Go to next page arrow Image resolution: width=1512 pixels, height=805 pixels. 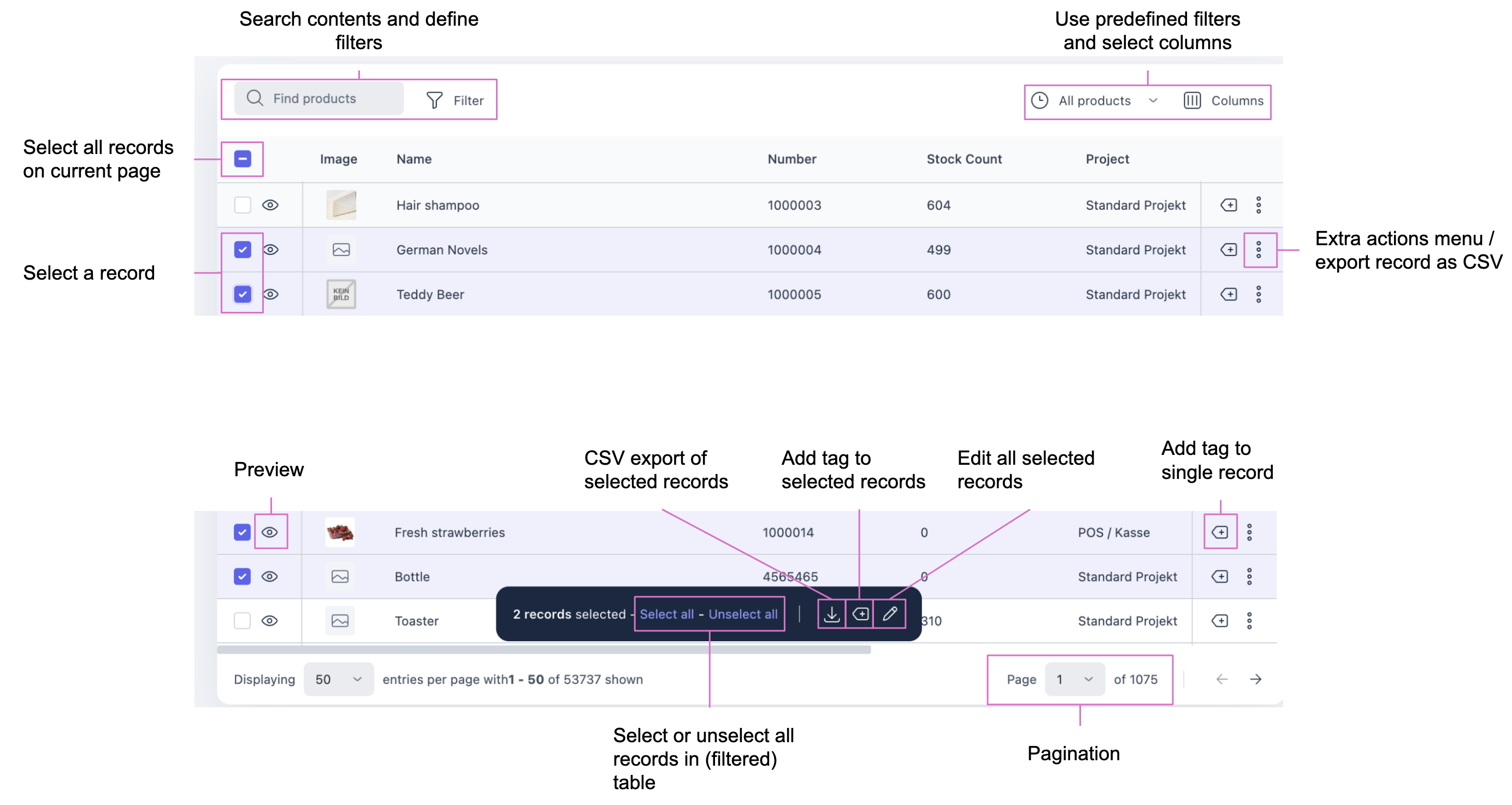(x=1255, y=679)
